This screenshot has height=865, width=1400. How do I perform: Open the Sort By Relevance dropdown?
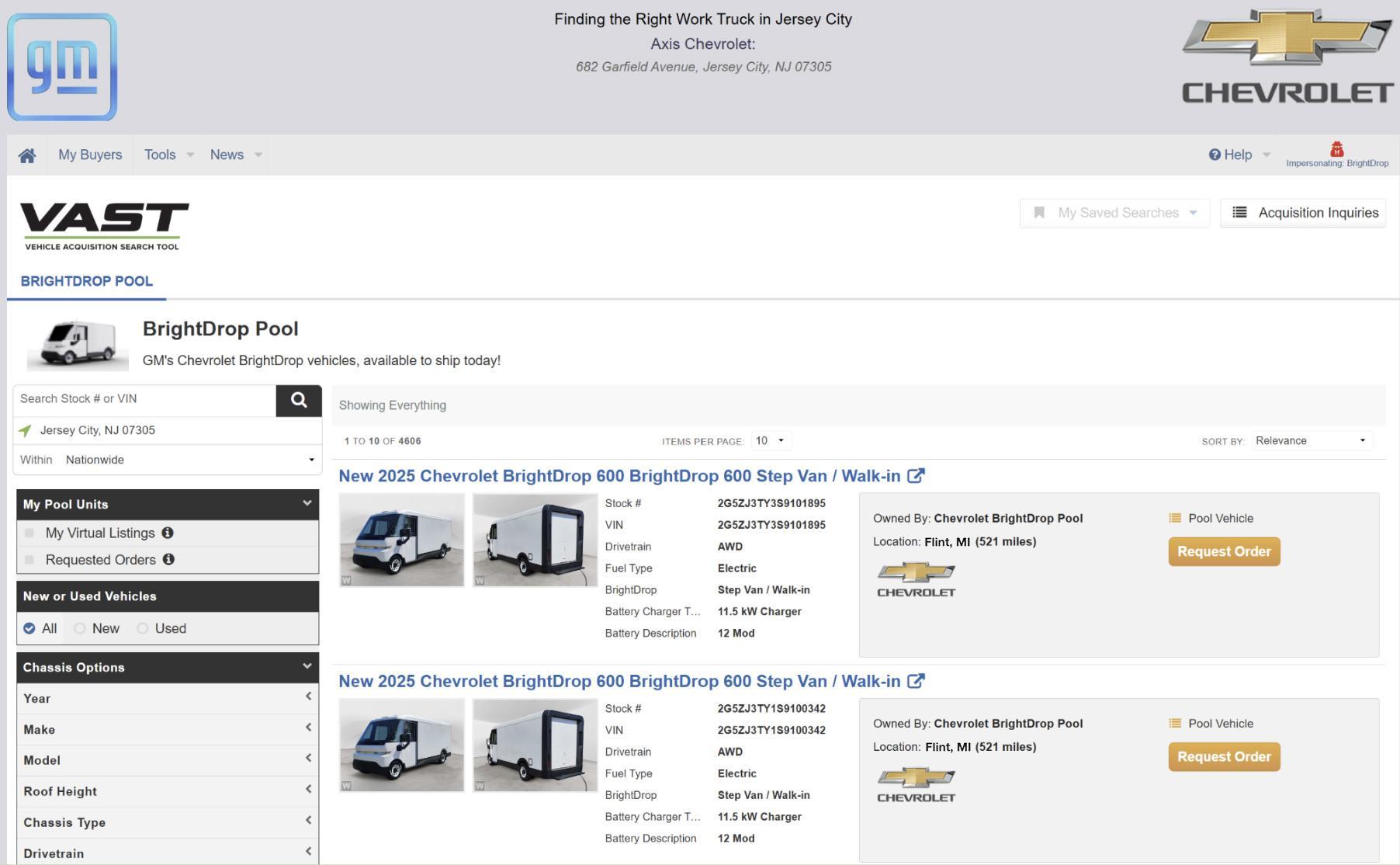coord(1311,440)
